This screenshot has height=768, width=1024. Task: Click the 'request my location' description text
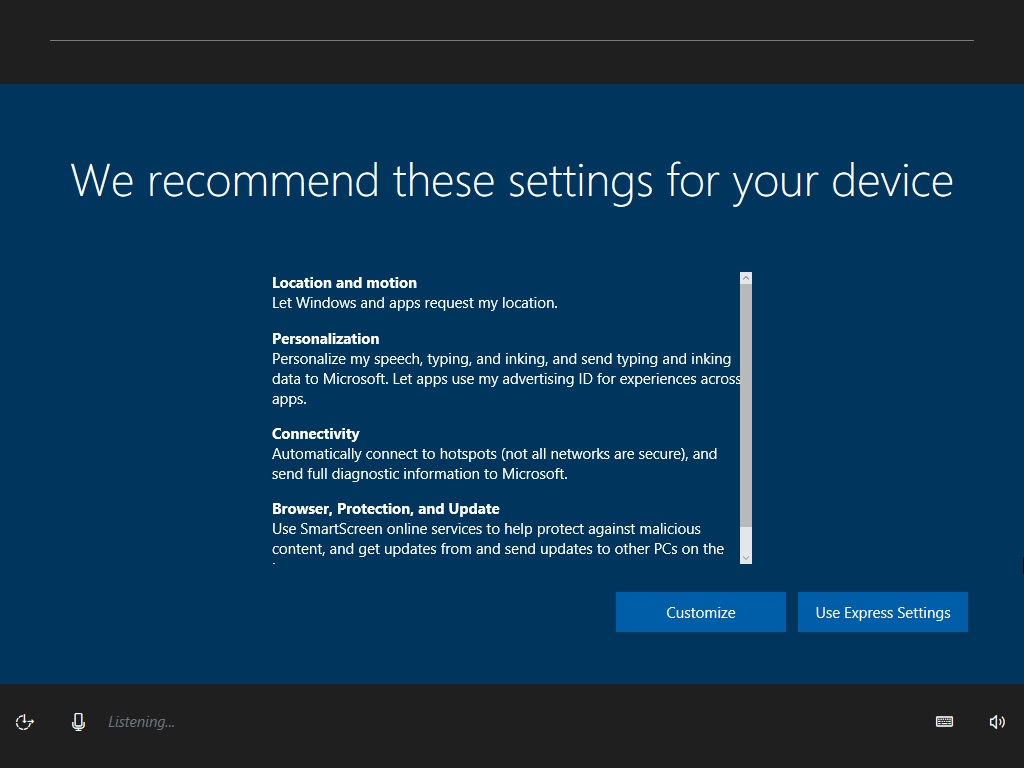tap(415, 303)
